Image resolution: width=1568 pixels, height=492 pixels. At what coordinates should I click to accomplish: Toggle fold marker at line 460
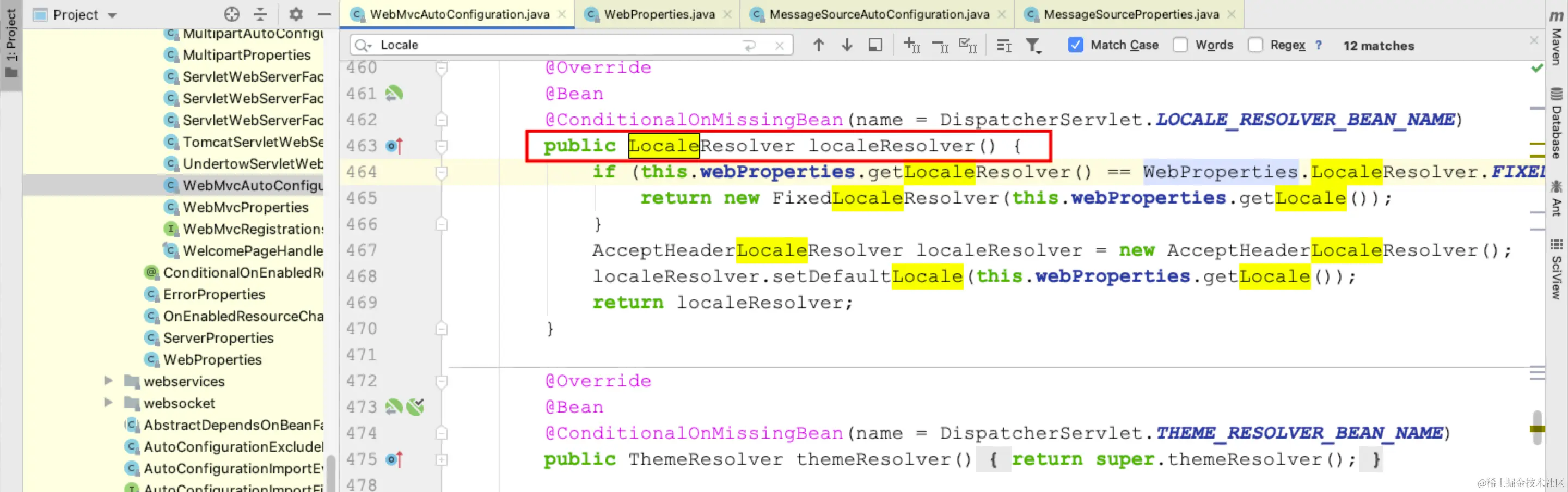pos(442,67)
